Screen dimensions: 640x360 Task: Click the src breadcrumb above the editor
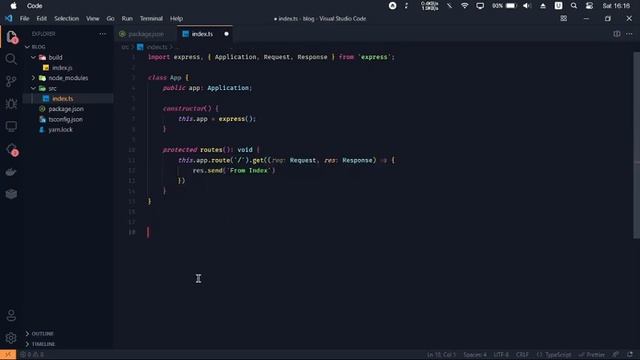point(125,47)
